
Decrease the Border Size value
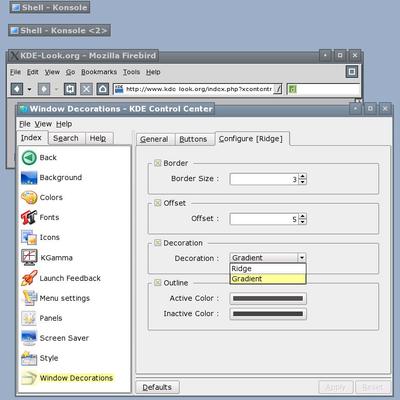point(302,182)
